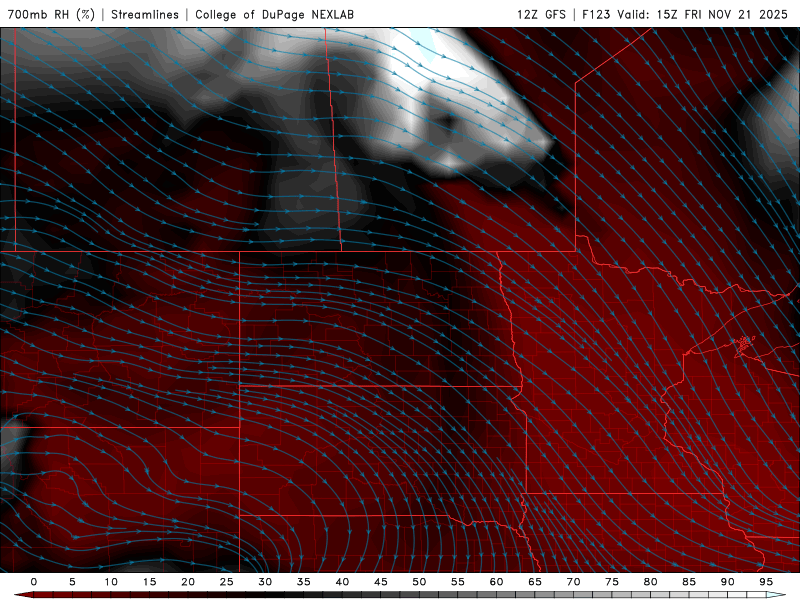Image resolution: width=800 pixels, height=600 pixels.
Task: Pick the '35' value on the legend
Action: point(304,582)
